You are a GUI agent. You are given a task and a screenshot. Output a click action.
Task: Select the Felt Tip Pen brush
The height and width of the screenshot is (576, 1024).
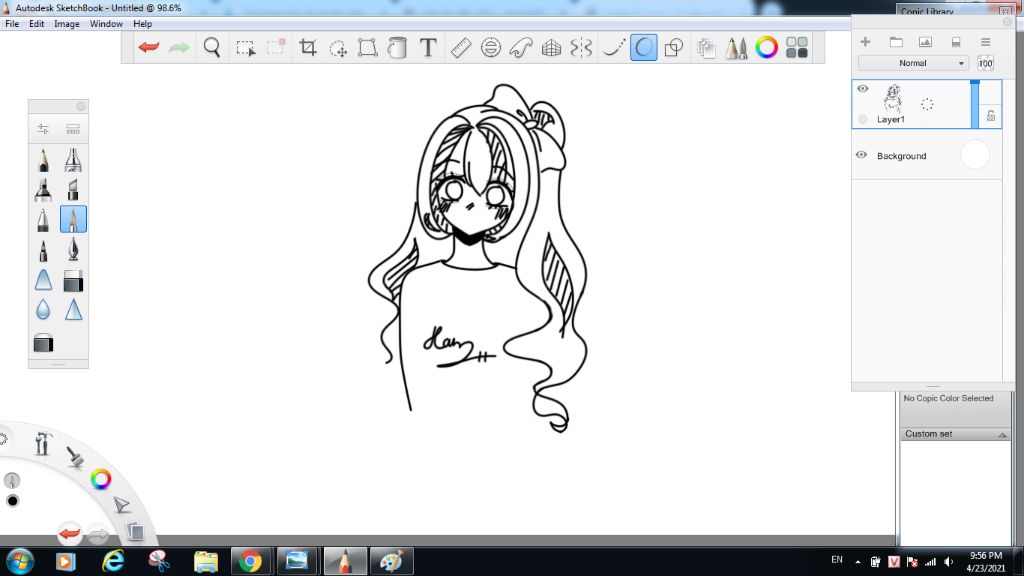(x=43, y=249)
